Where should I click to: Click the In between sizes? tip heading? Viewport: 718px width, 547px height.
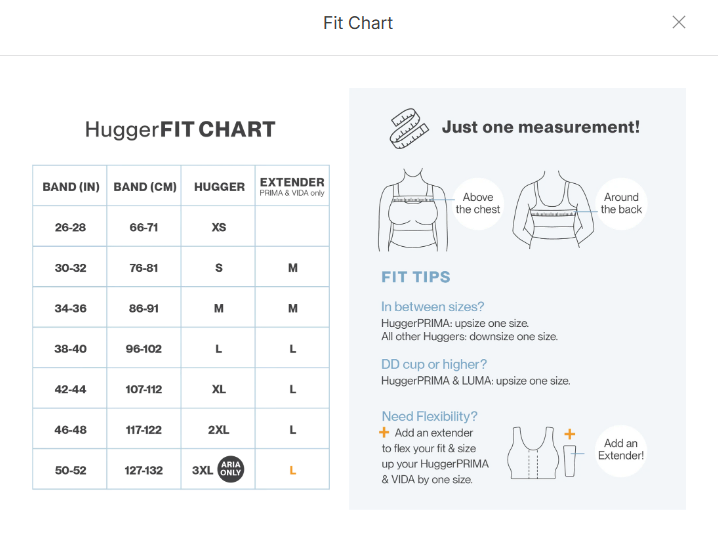tap(432, 307)
